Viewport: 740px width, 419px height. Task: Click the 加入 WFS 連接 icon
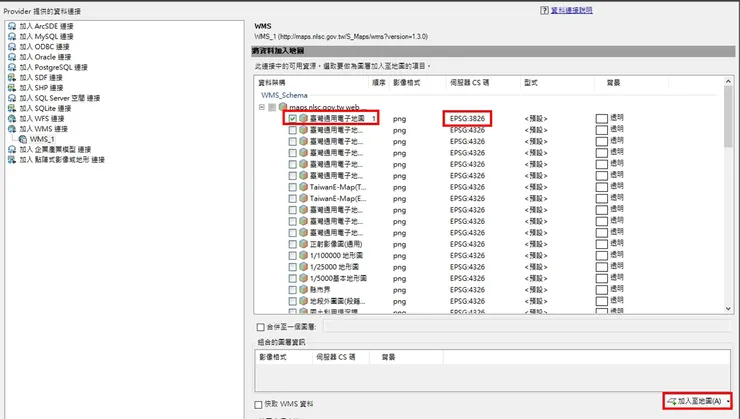[x=12, y=118]
